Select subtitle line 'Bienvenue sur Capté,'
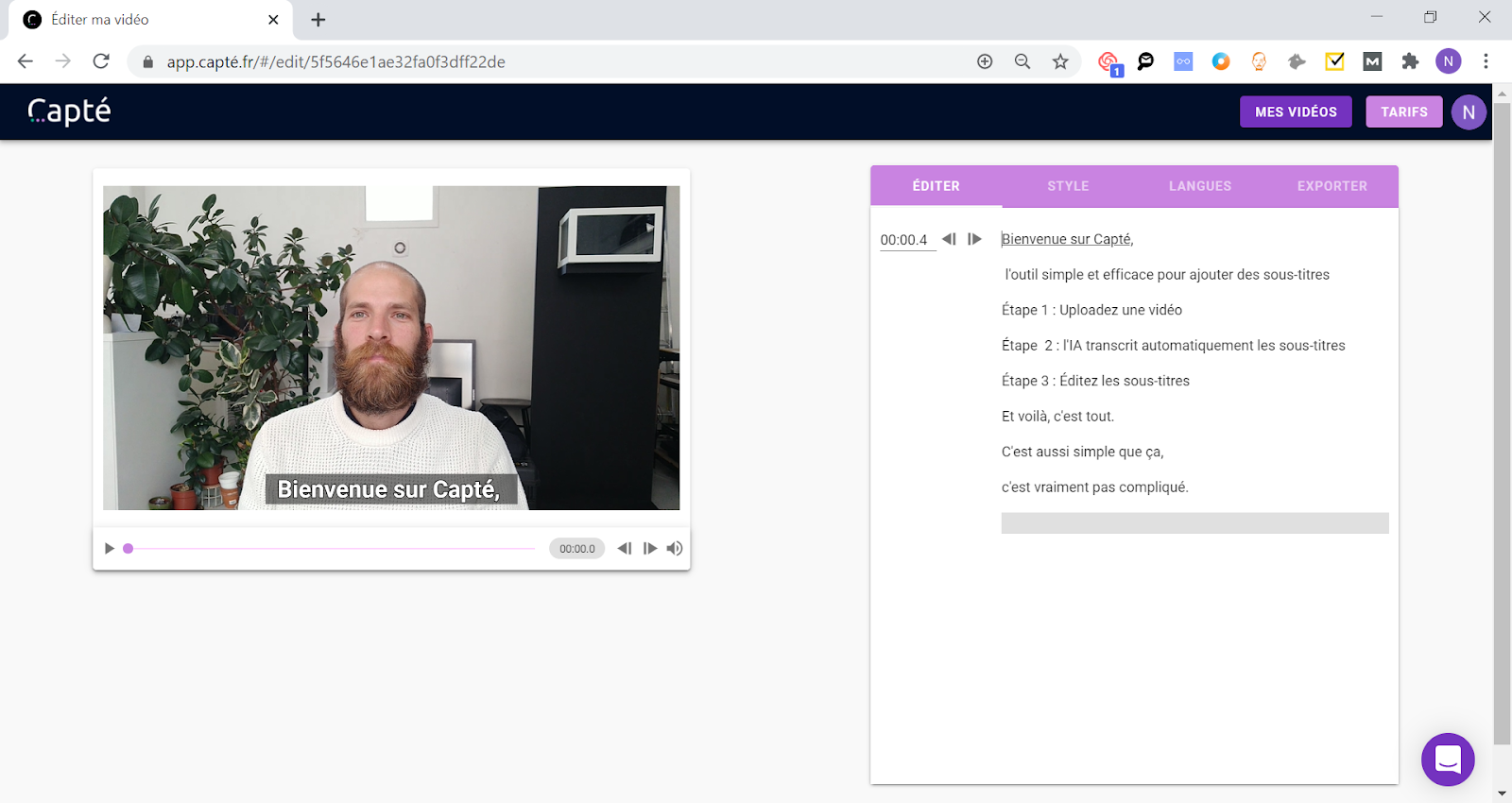 pyautogui.click(x=1068, y=239)
